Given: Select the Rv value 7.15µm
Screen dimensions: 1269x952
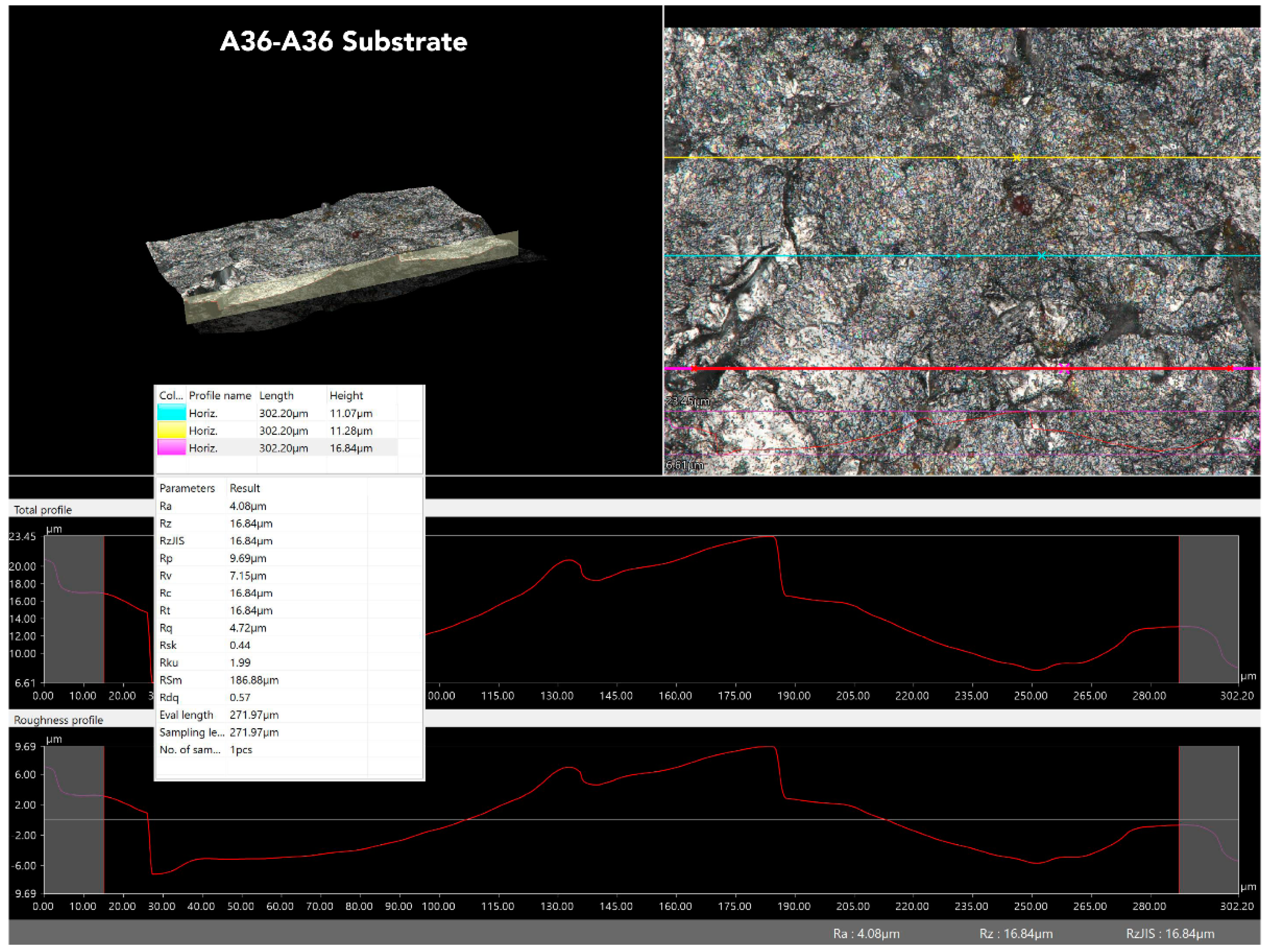Looking at the screenshot, I should point(248,575).
